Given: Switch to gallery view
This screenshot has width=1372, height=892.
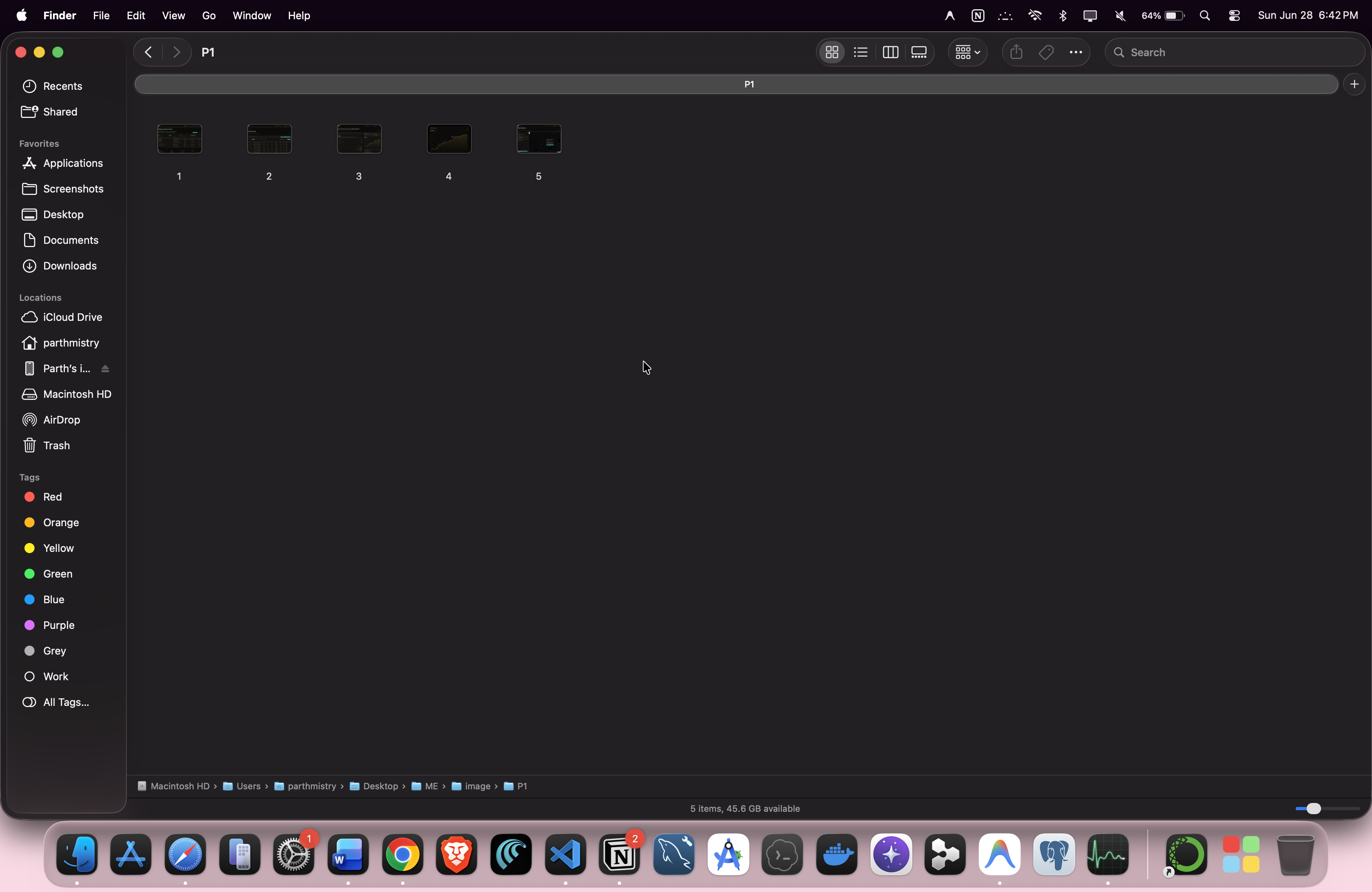Looking at the screenshot, I should click(x=919, y=53).
